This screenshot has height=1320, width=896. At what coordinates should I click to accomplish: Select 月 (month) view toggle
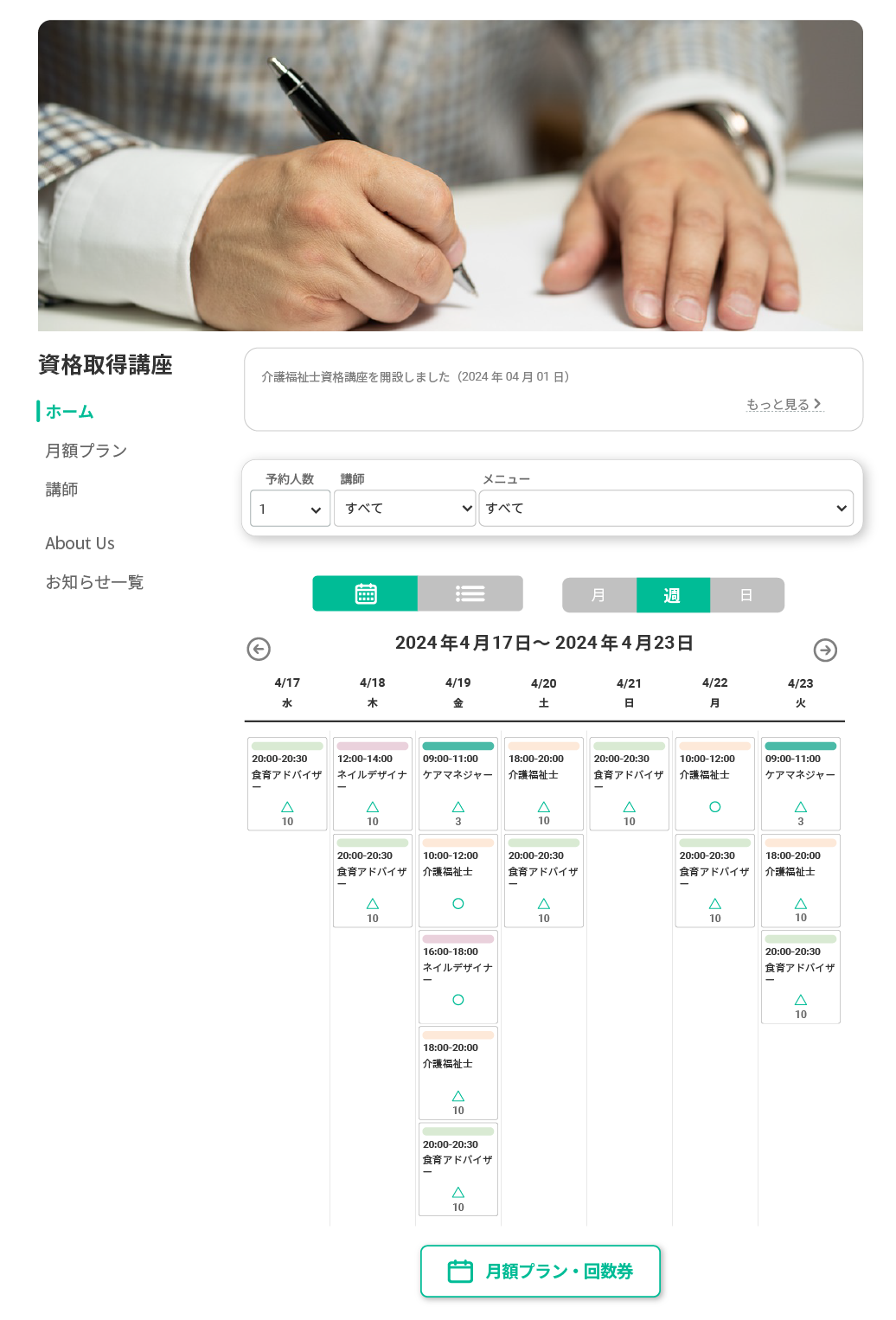click(x=599, y=595)
